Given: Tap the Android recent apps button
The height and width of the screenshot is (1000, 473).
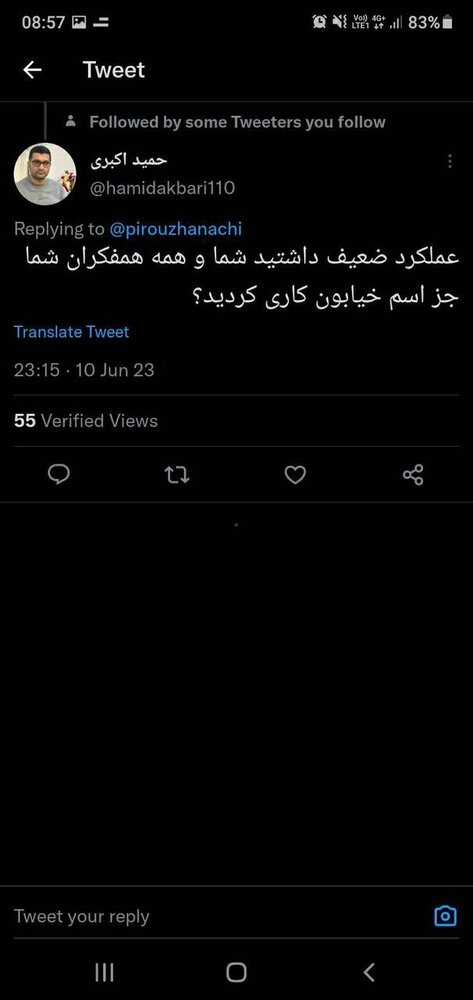Looking at the screenshot, I should pyautogui.click(x=104, y=973).
